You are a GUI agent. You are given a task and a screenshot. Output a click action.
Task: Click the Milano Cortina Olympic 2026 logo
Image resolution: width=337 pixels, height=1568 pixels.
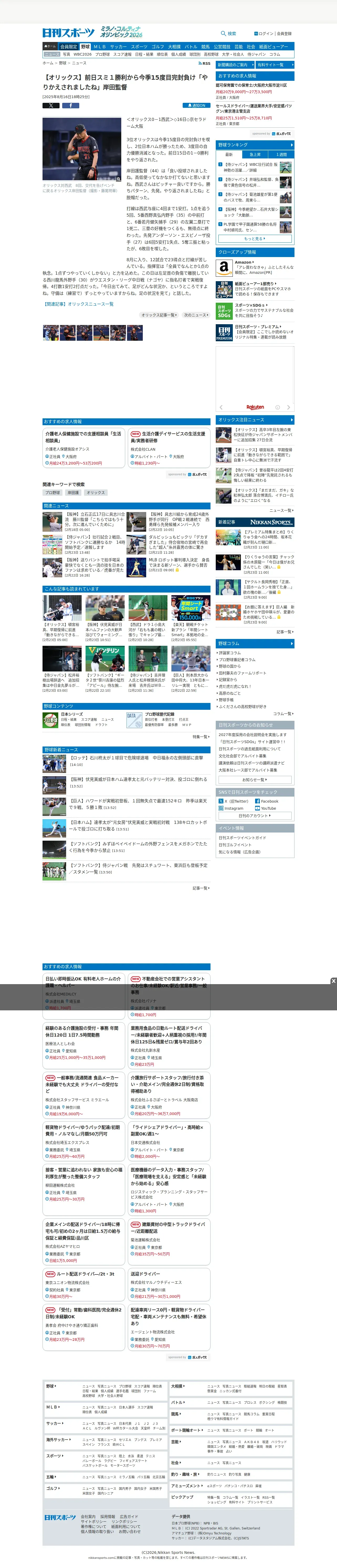(121, 32)
